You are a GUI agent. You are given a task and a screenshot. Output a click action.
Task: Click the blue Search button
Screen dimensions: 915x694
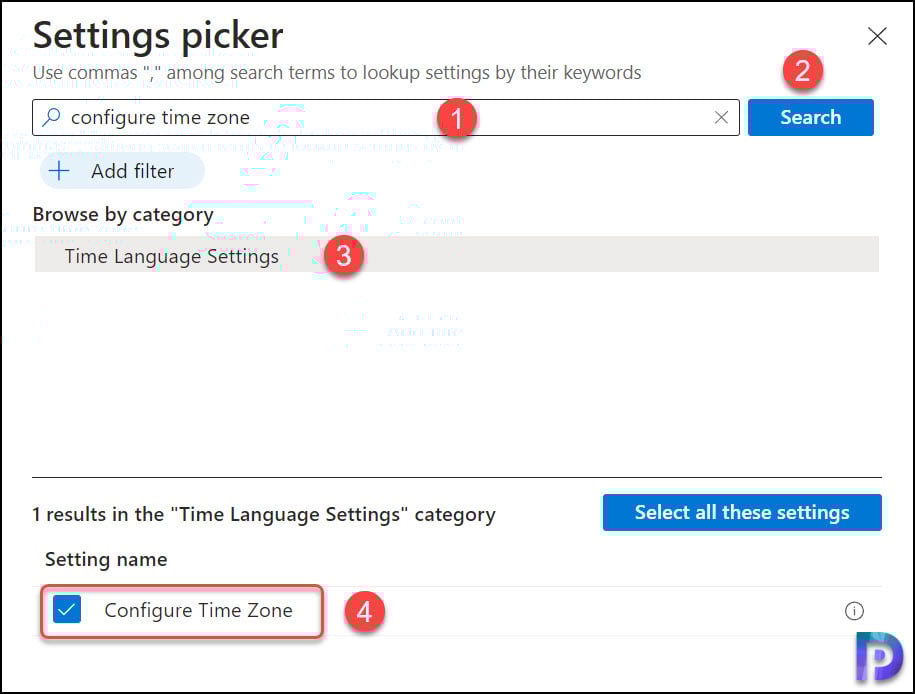pos(811,117)
